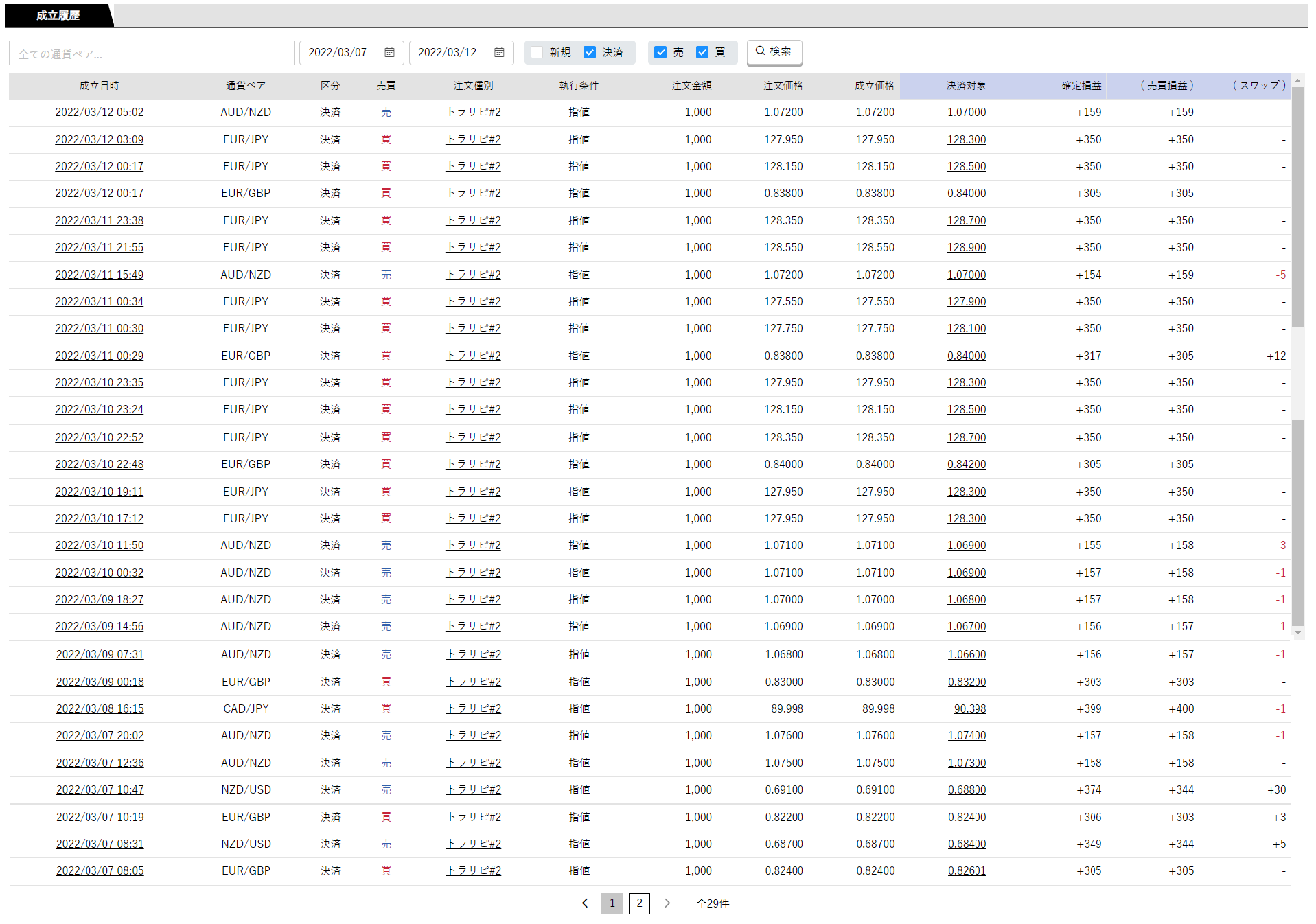Image resolution: width=1316 pixels, height=924 pixels.
Task: Open the 2022/03/10 11:50 trade link
Action: point(100,546)
